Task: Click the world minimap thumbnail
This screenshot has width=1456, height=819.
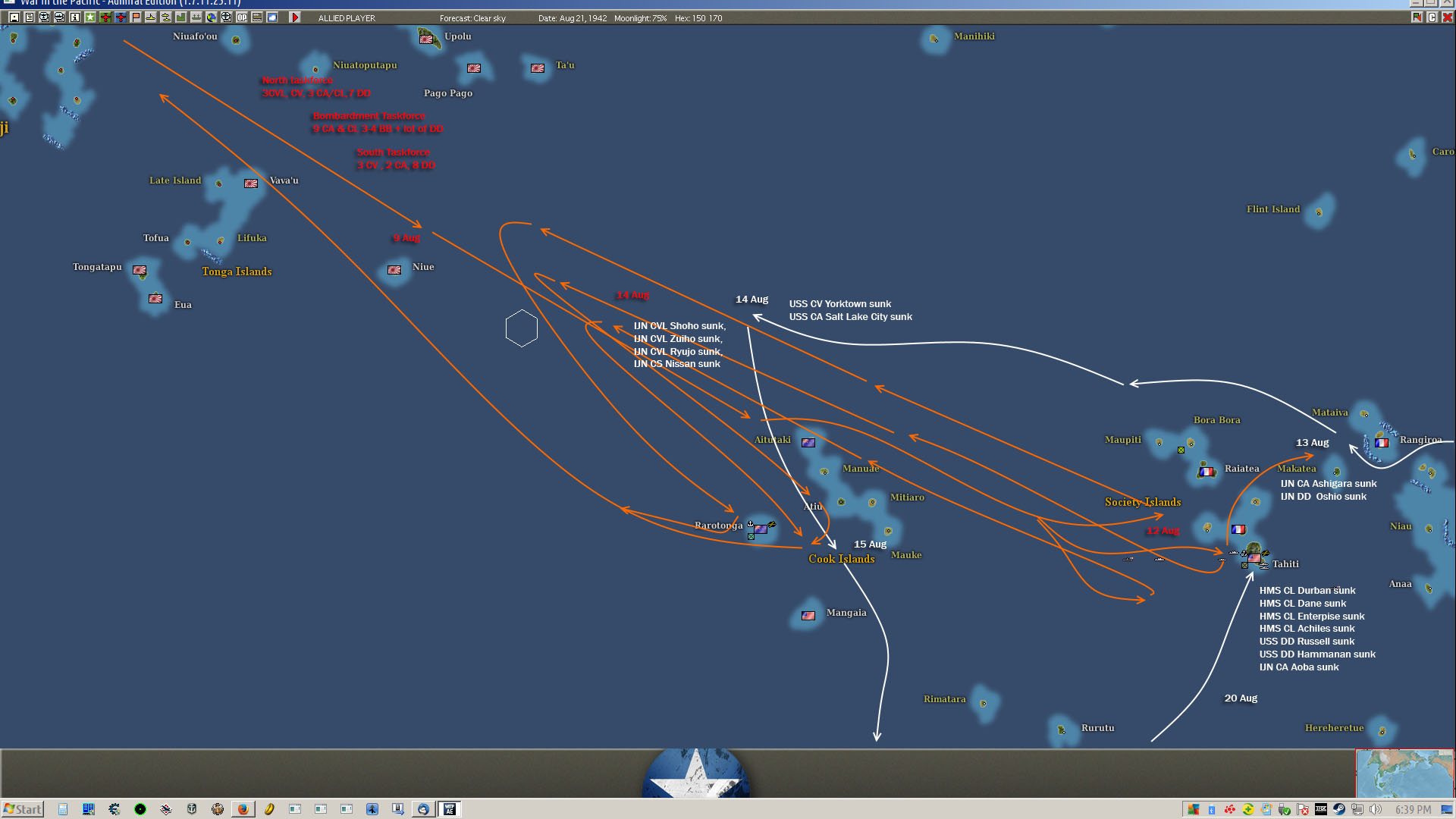Action: [x=1404, y=773]
